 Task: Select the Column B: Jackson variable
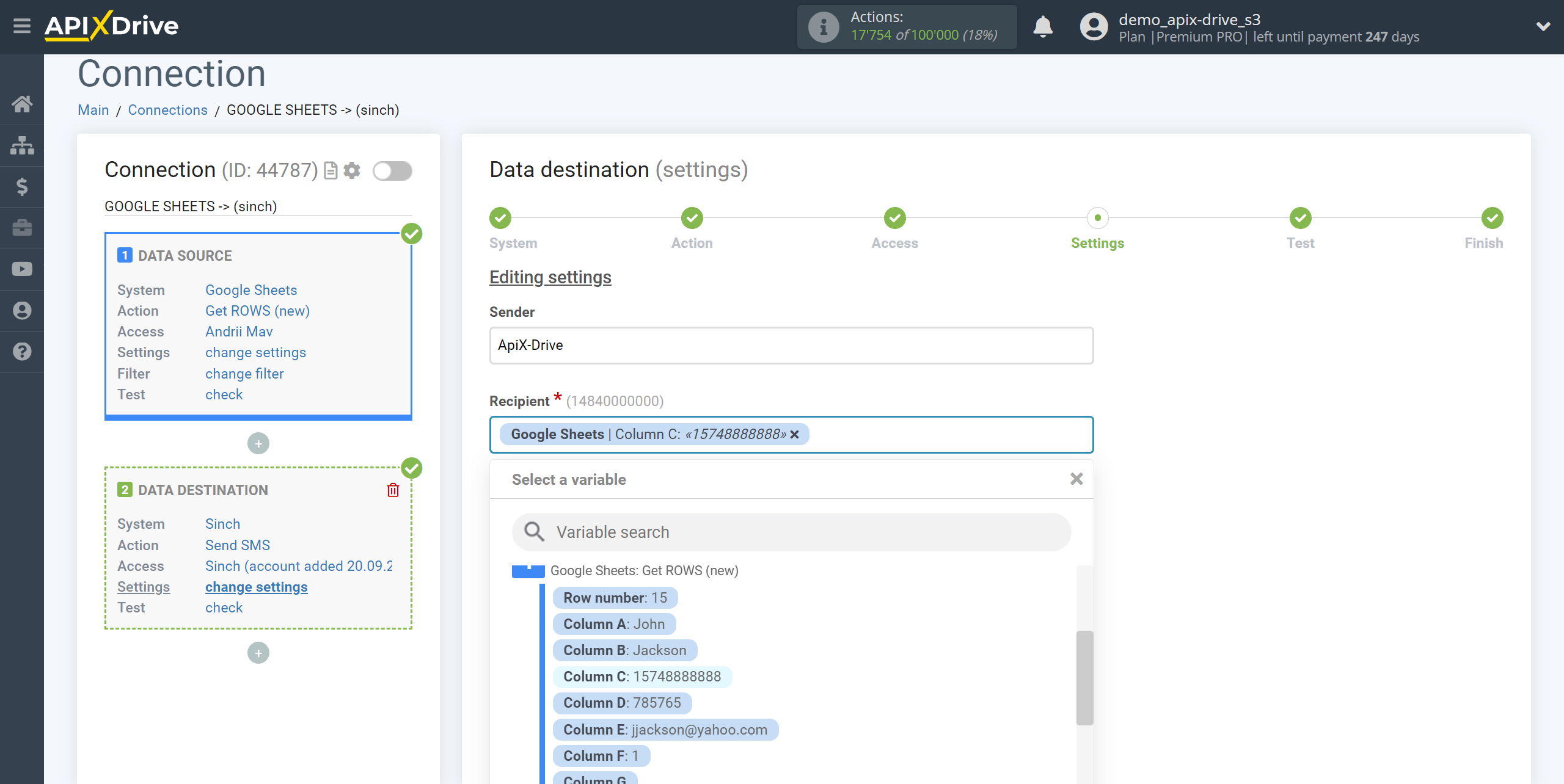pyautogui.click(x=624, y=650)
